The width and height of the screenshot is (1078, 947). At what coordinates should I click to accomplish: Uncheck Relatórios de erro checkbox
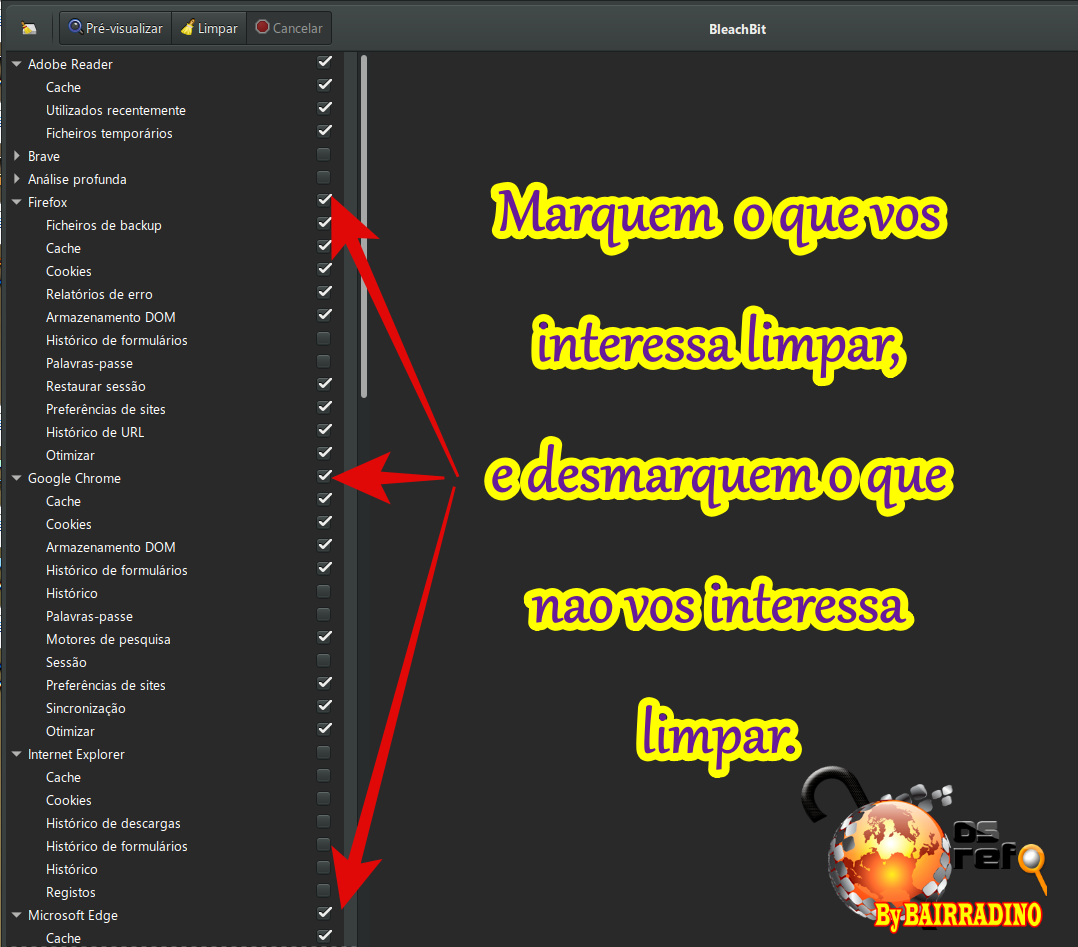point(324,292)
